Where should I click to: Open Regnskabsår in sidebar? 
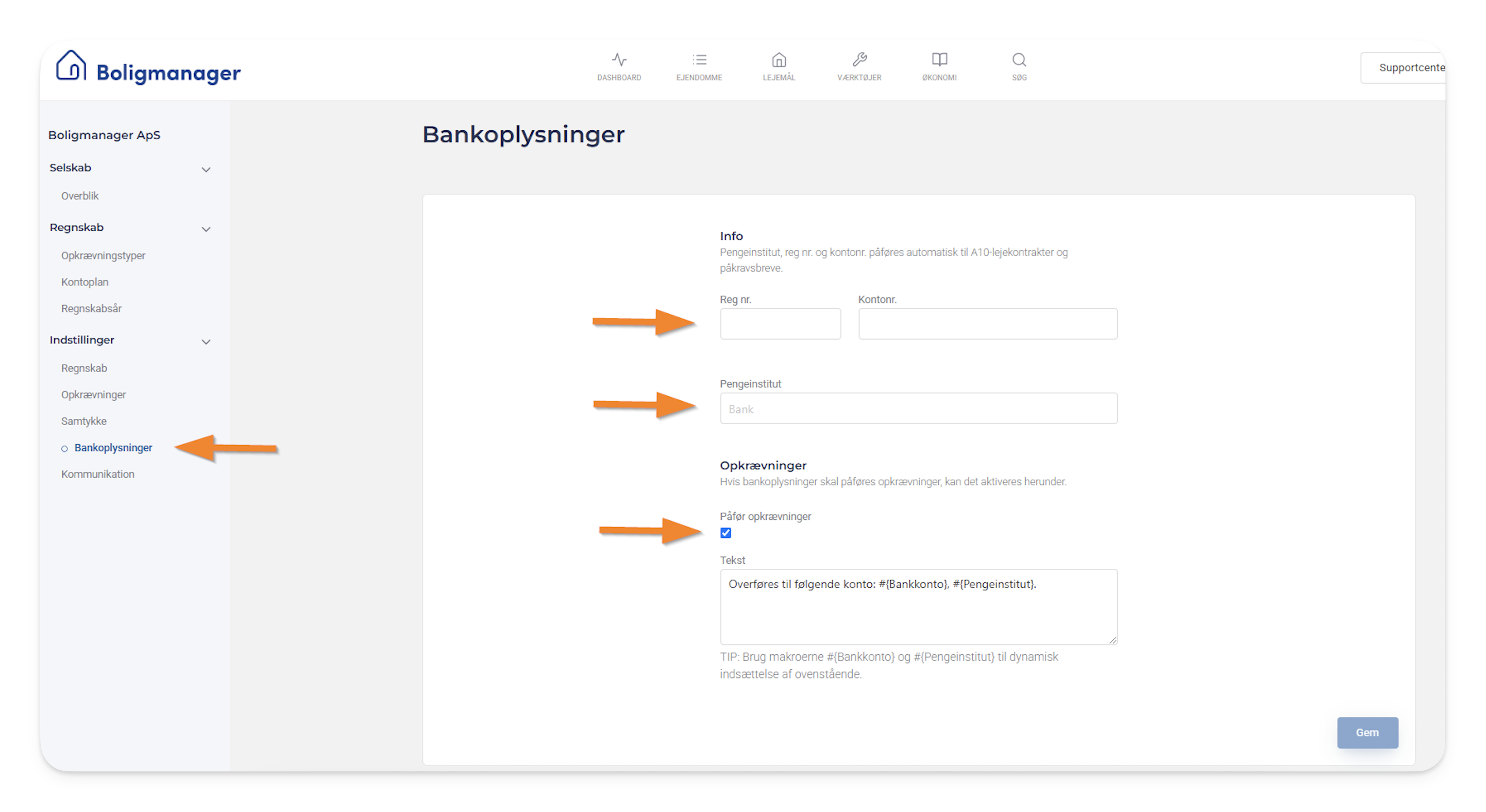(91, 309)
